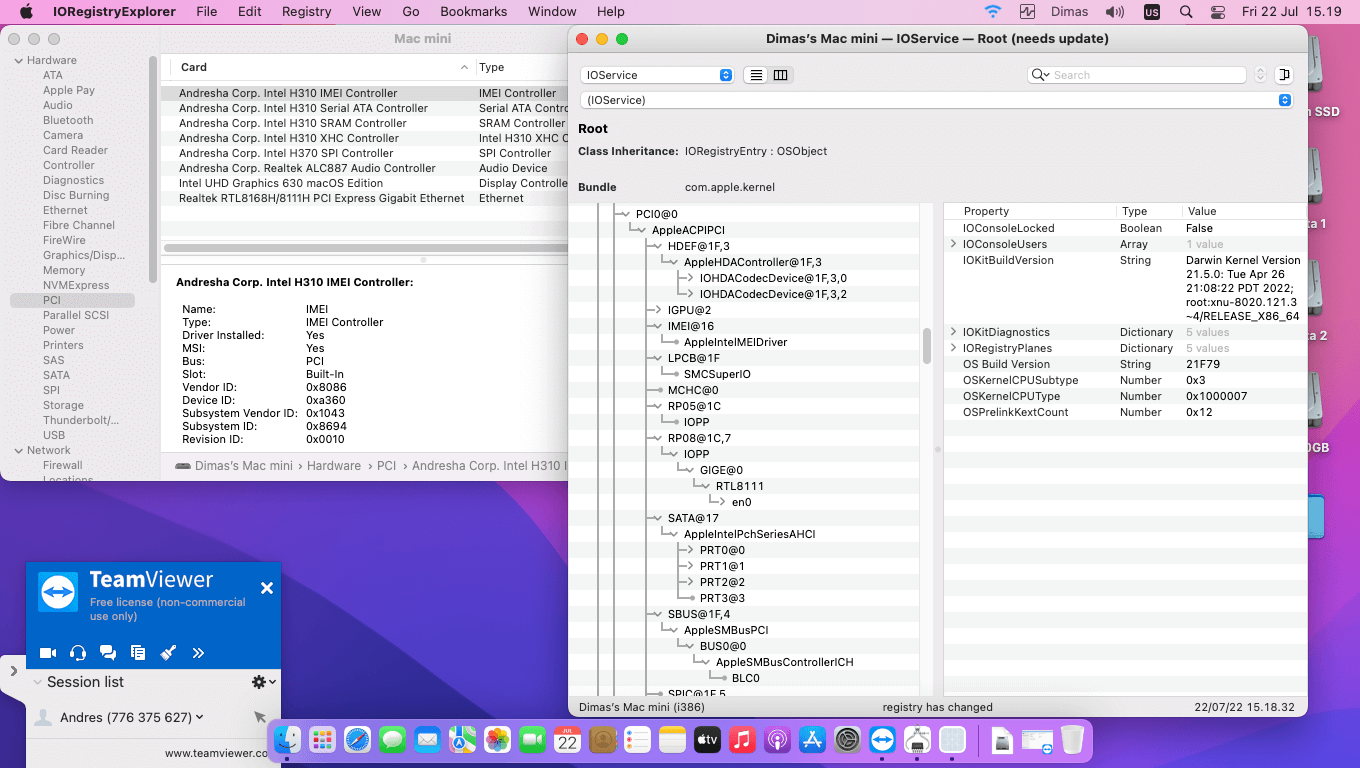Switch to list view in IORegistryExplorer

coord(756,75)
